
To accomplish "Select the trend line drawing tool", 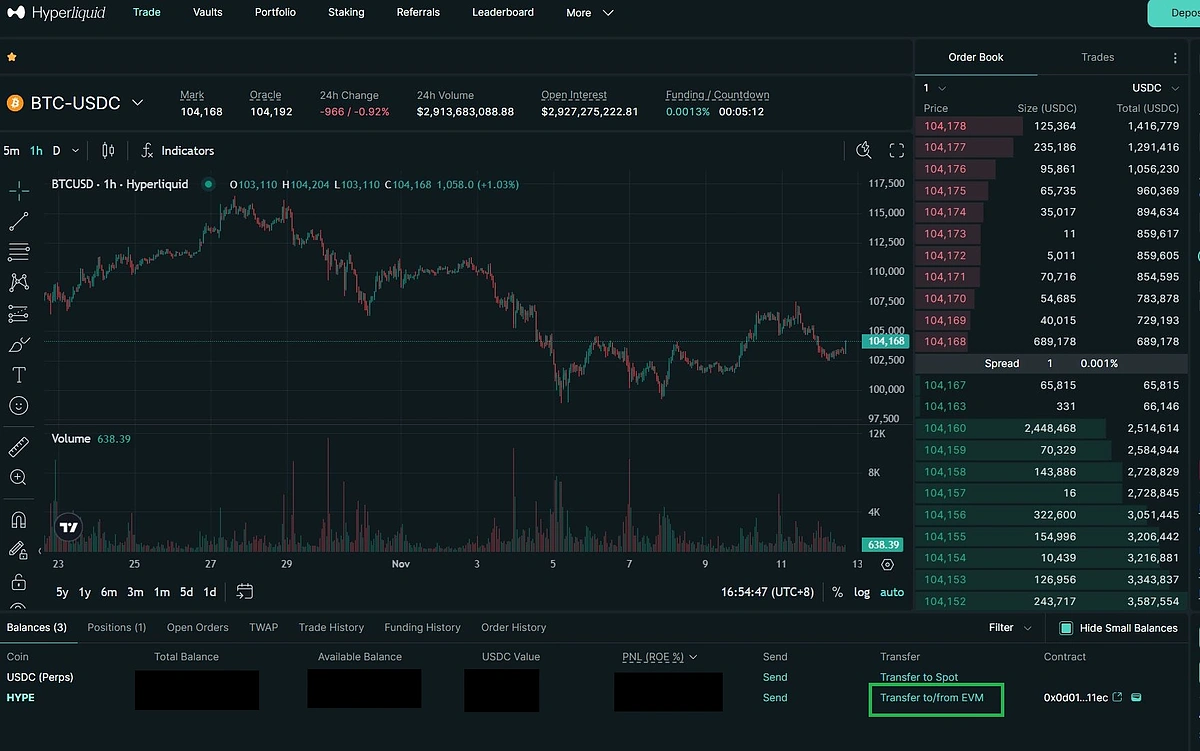I will (19, 221).
